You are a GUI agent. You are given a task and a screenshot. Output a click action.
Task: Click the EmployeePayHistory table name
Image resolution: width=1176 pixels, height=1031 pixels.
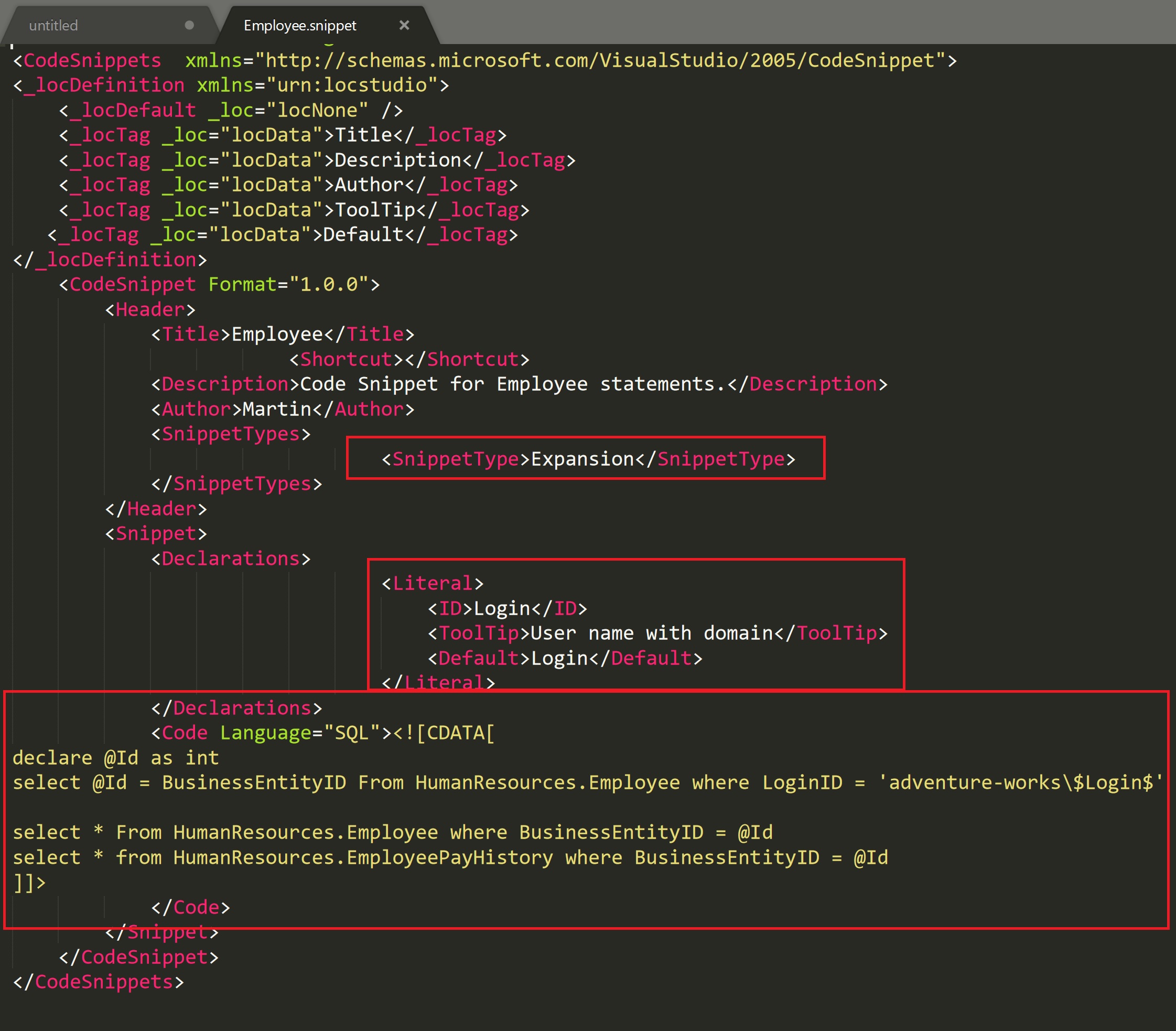click(x=450, y=857)
